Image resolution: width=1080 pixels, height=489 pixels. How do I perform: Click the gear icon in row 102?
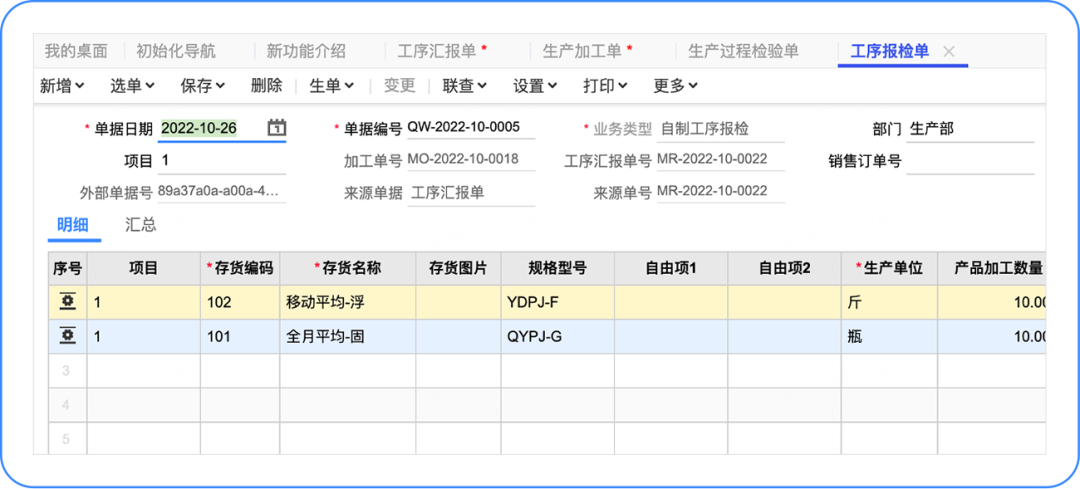[68, 302]
